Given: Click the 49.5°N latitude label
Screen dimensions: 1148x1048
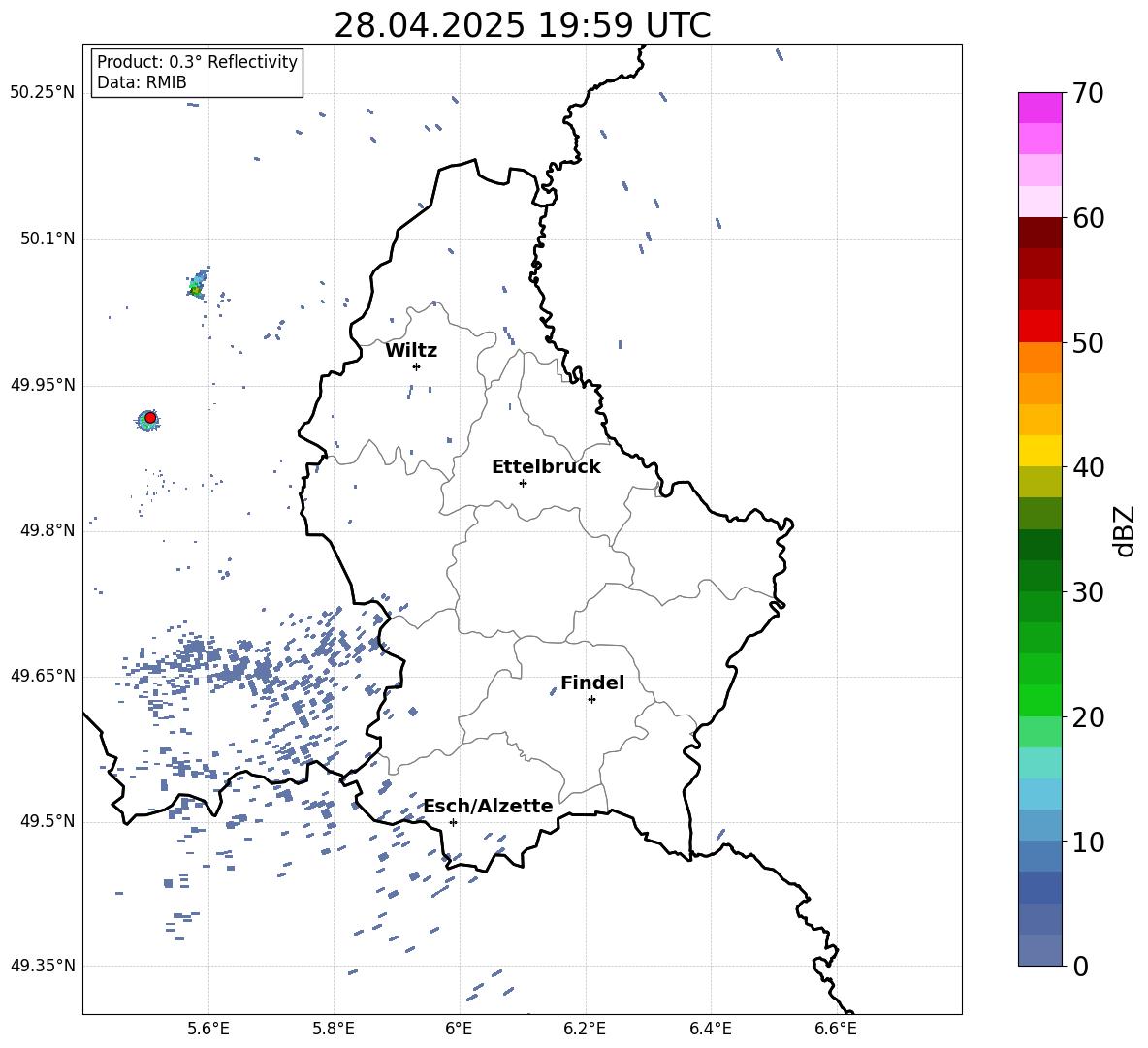Looking at the screenshot, I should coord(48,821).
